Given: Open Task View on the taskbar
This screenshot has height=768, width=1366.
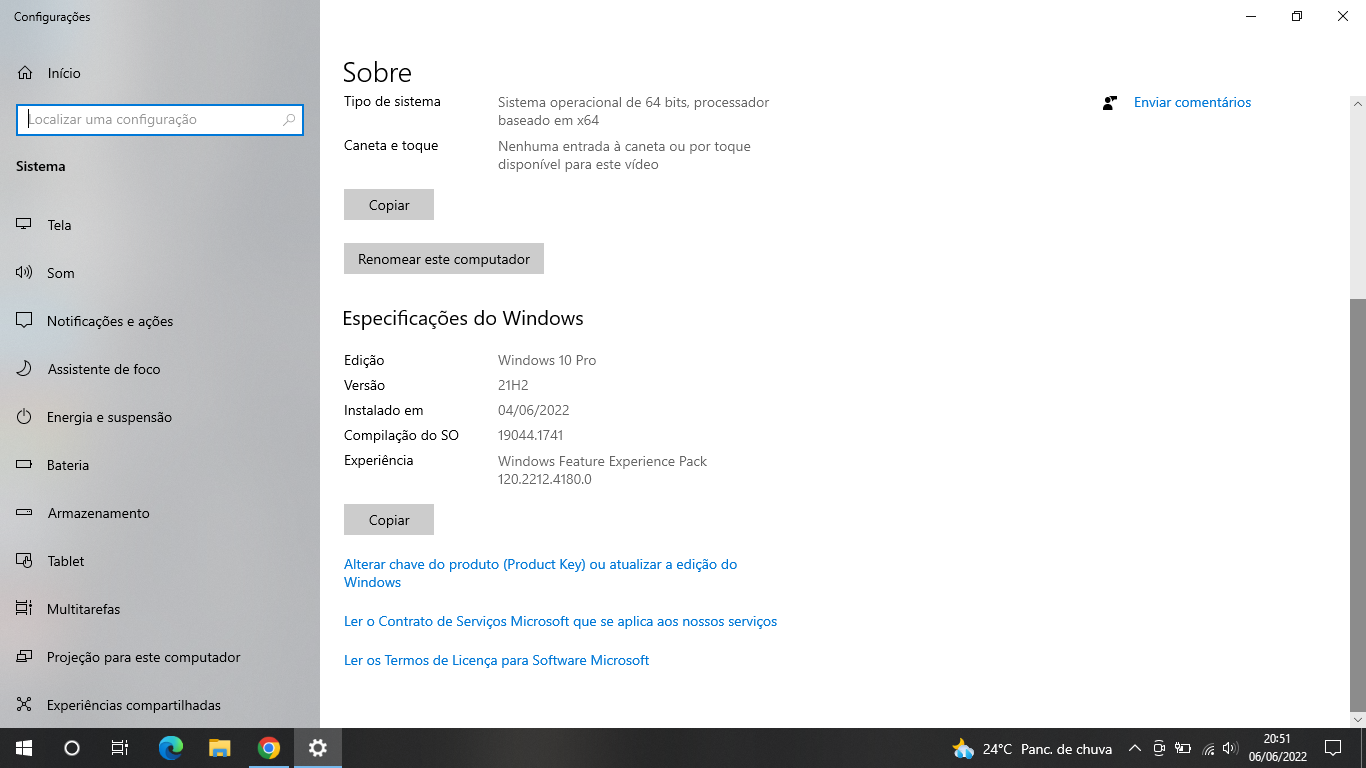Looking at the screenshot, I should click(x=120, y=748).
